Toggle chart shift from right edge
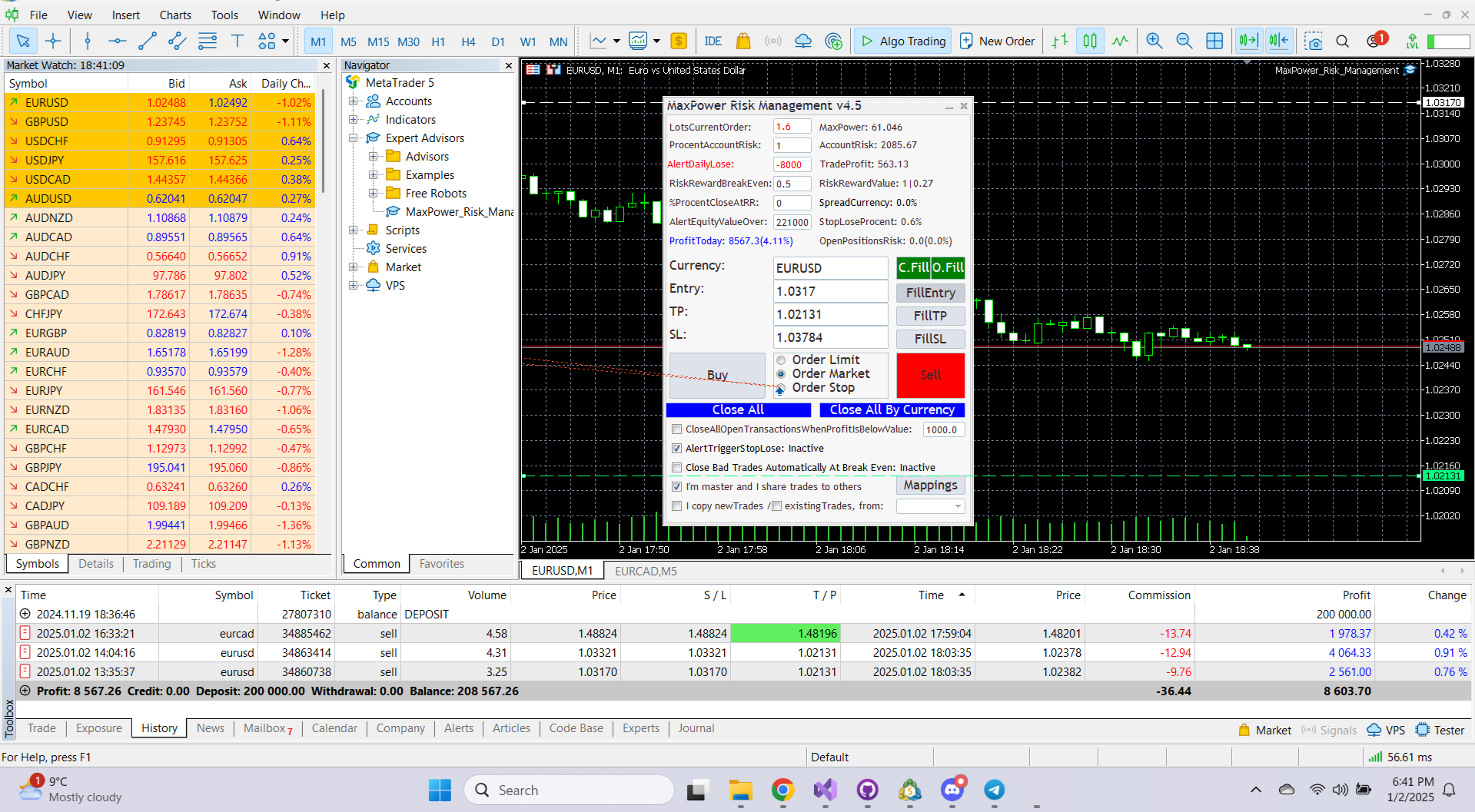Image resolution: width=1475 pixels, height=812 pixels. pos(1280,41)
